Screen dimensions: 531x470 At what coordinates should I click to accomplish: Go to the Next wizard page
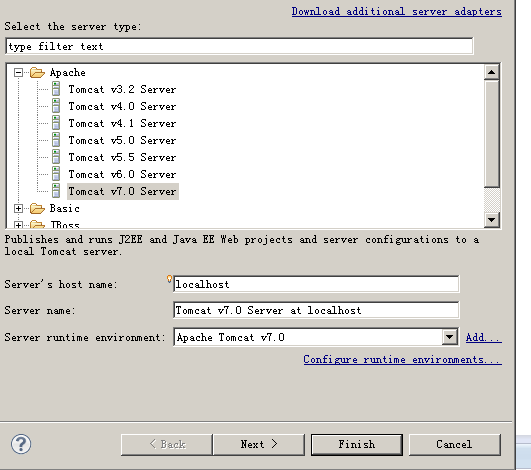259,444
